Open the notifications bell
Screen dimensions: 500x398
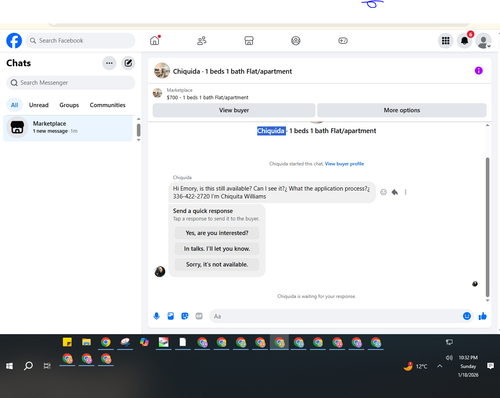click(464, 41)
